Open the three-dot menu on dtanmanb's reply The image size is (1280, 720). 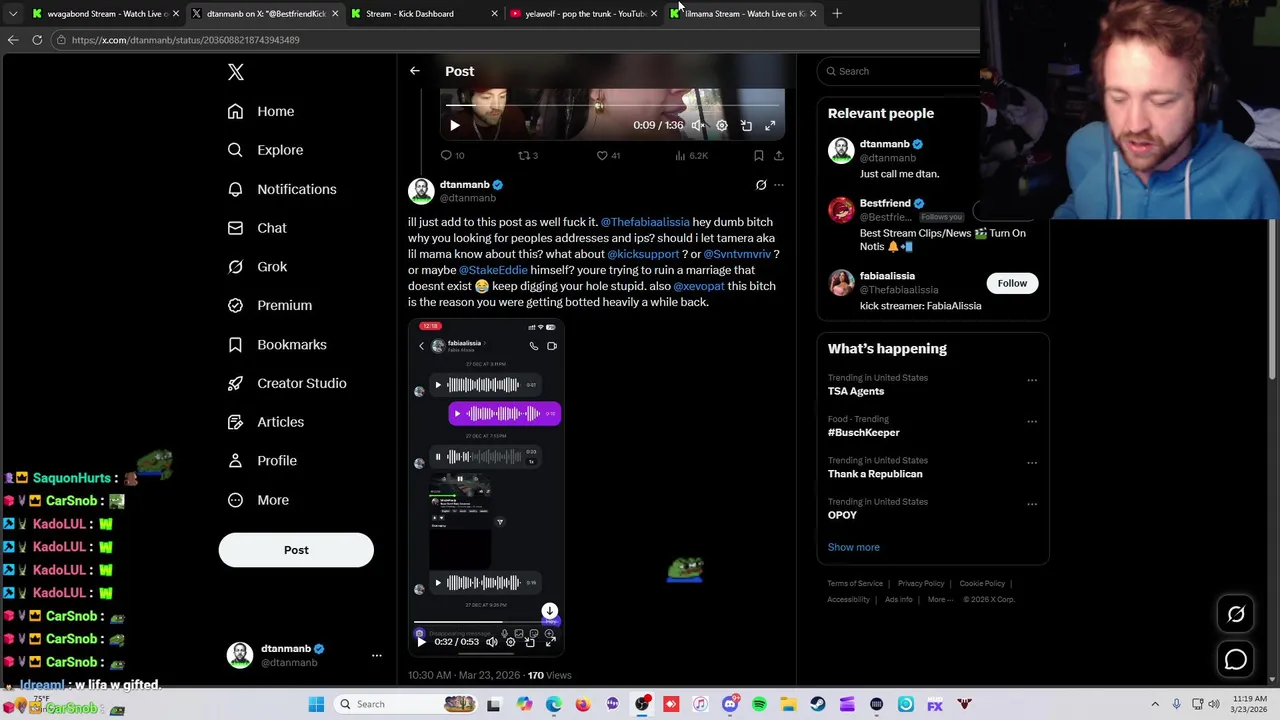coord(779,185)
